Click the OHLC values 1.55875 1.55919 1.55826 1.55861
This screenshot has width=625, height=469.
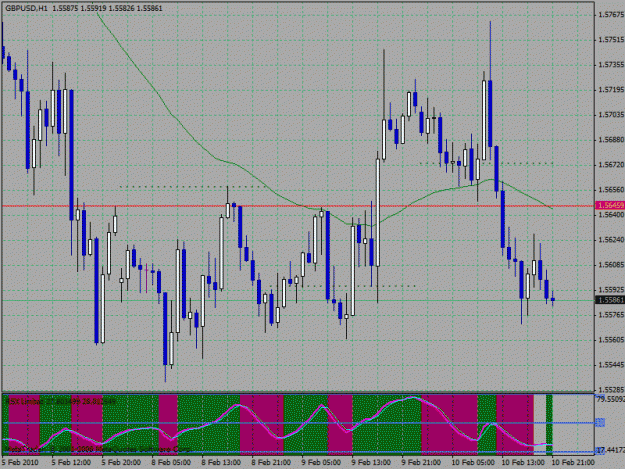tap(108, 8)
